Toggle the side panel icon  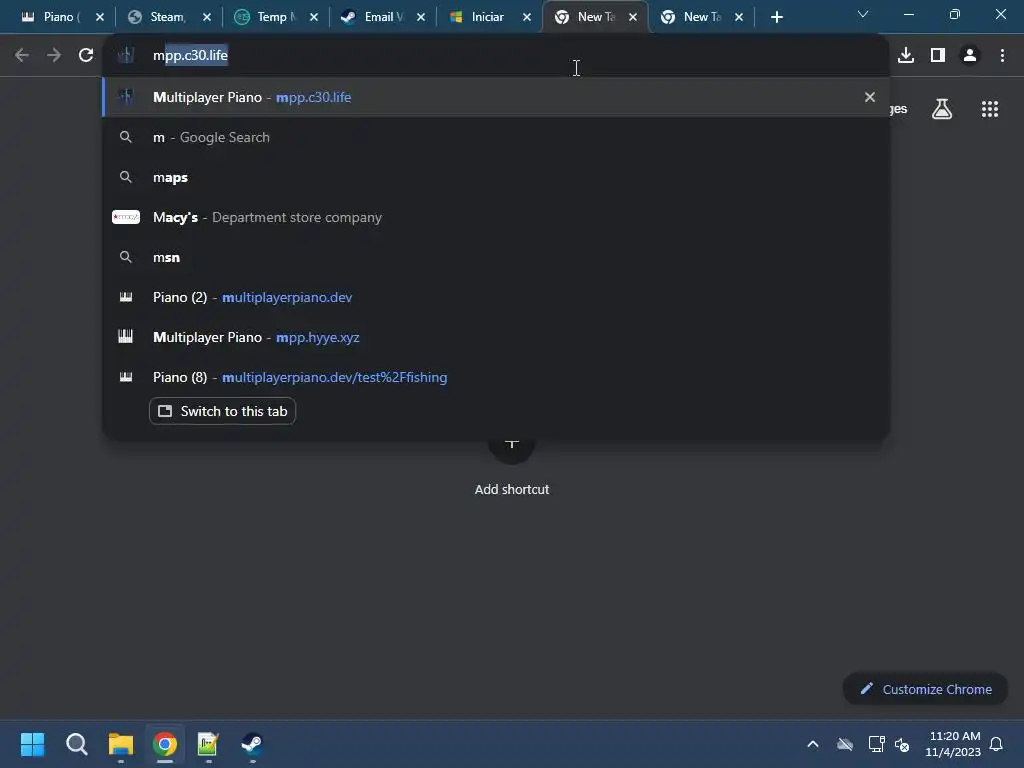click(938, 56)
